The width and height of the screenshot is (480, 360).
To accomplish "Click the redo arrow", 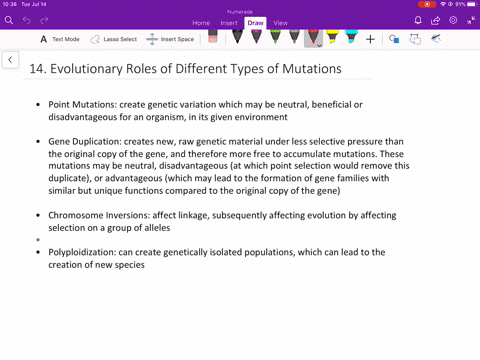I will pos(44,21).
